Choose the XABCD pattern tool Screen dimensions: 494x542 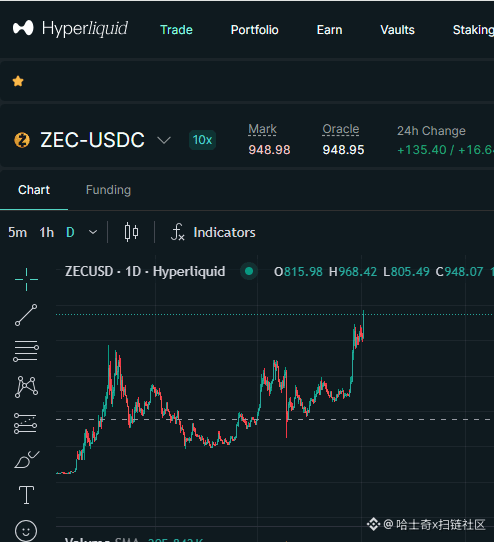[27, 387]
